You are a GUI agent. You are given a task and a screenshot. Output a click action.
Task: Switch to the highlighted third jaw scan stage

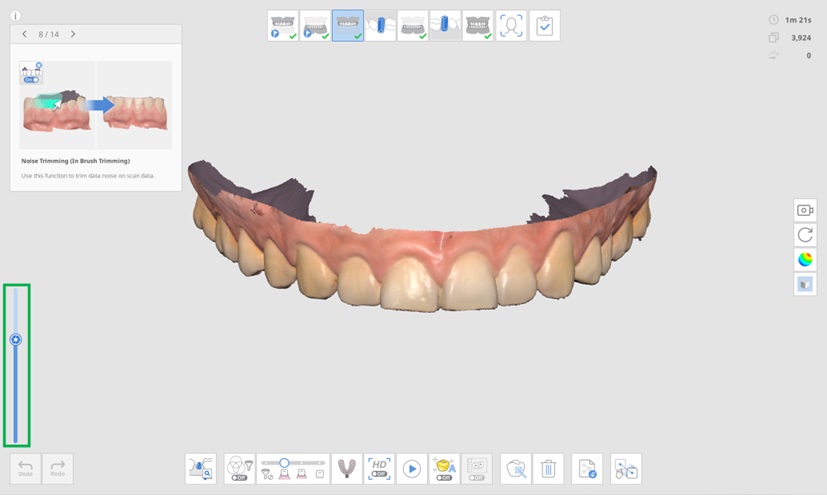(348, 26)
